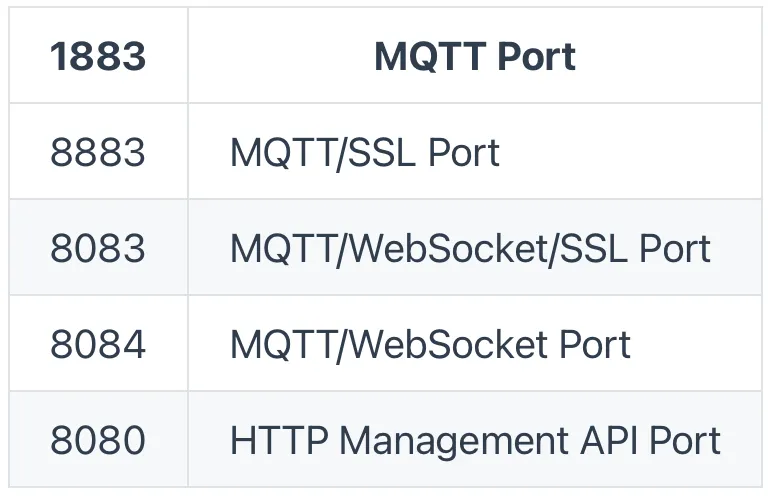Image resolution: width=768 pixels, height=496 pixels.
Task: Select the 8083 port number cell
Action: 98,249
